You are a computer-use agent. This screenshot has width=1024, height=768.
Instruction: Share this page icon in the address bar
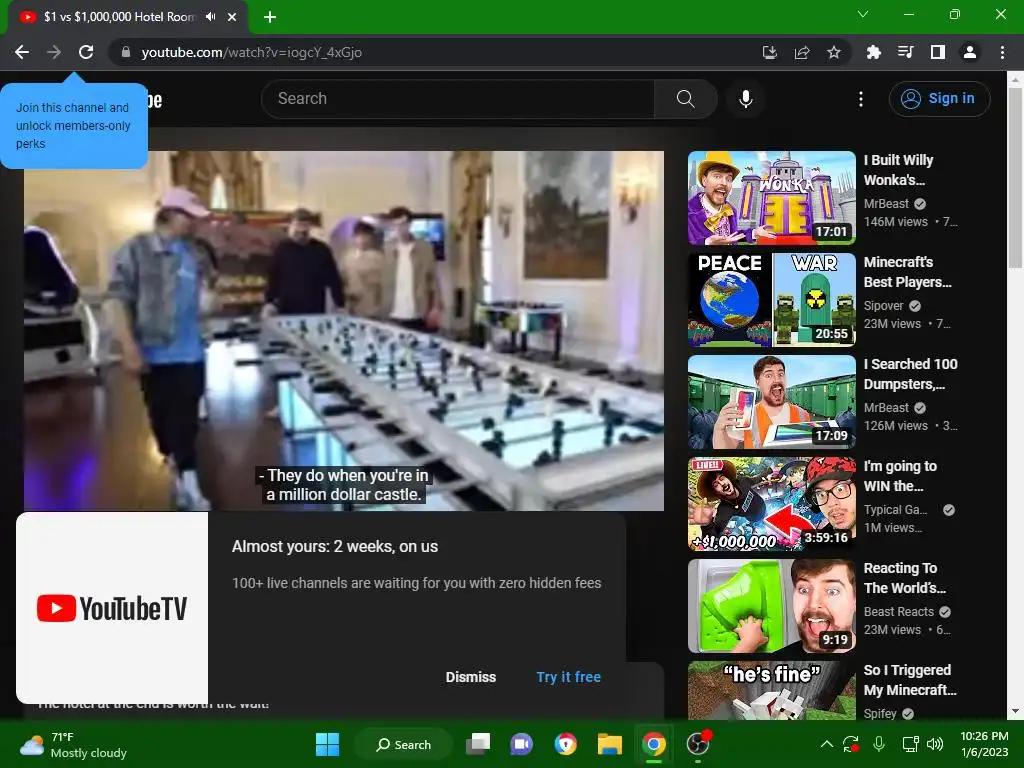point(802,52)
